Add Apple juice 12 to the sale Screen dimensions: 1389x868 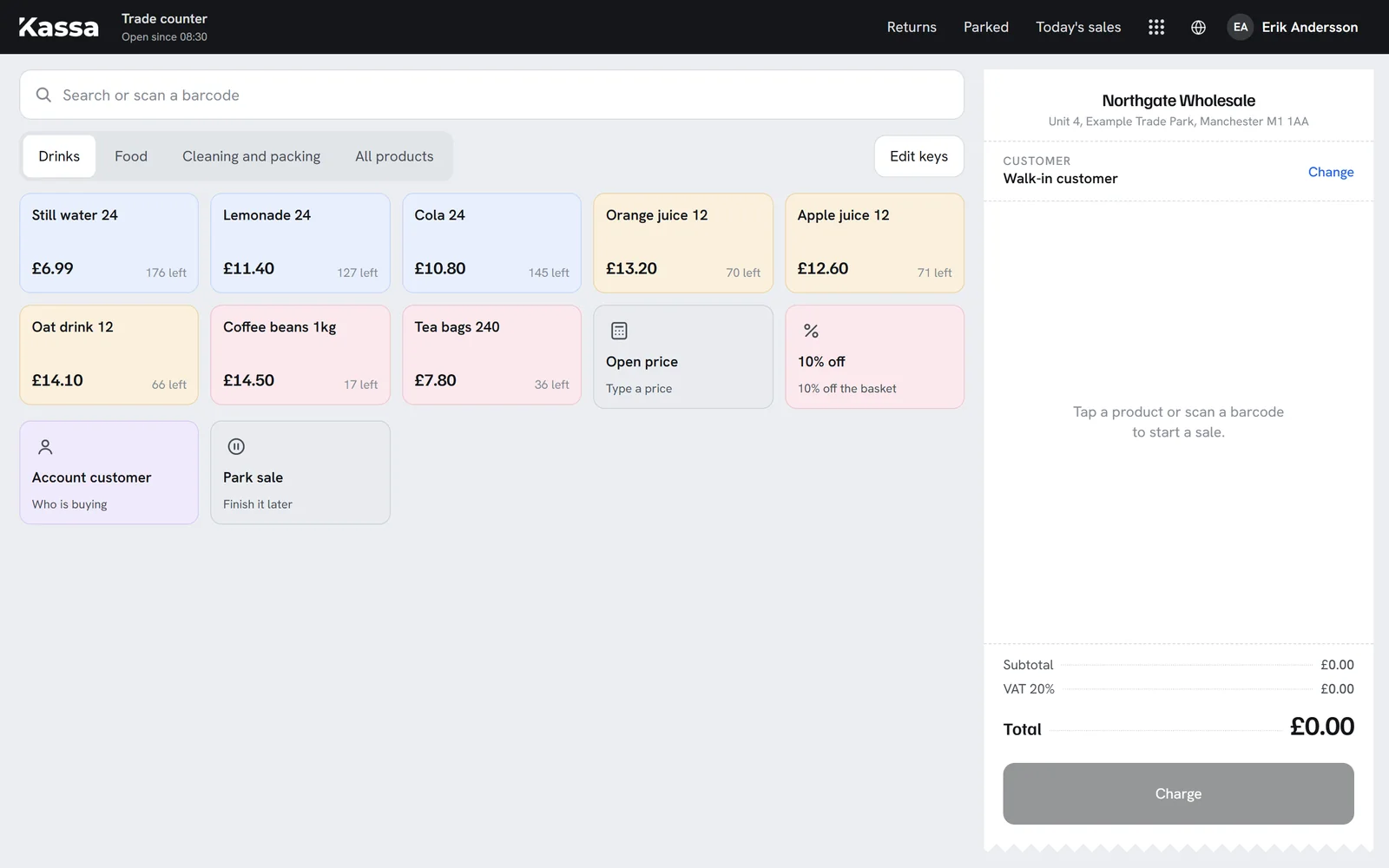pos(874,243)
